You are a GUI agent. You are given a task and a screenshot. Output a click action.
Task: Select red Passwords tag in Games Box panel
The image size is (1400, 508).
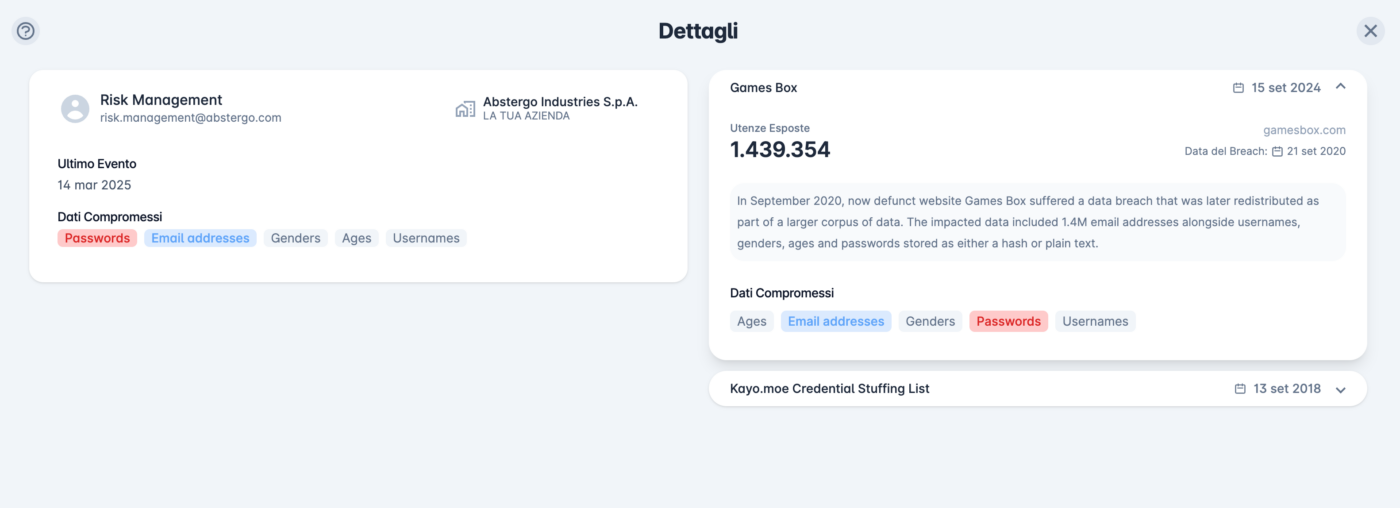tap(1008, 321)
